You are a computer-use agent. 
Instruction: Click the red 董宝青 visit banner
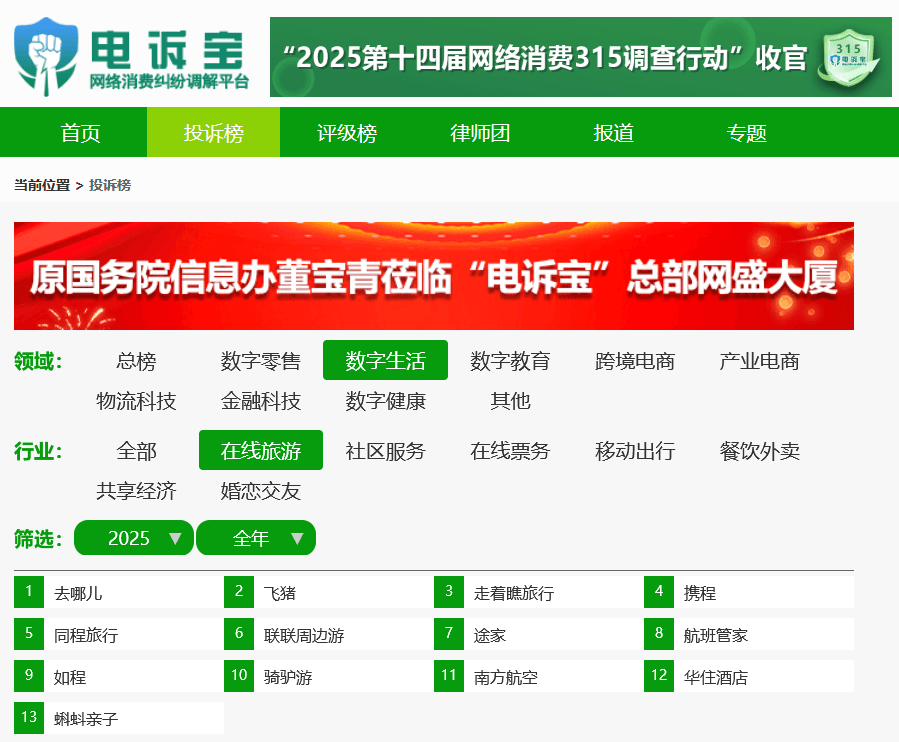tap(433, 276)
